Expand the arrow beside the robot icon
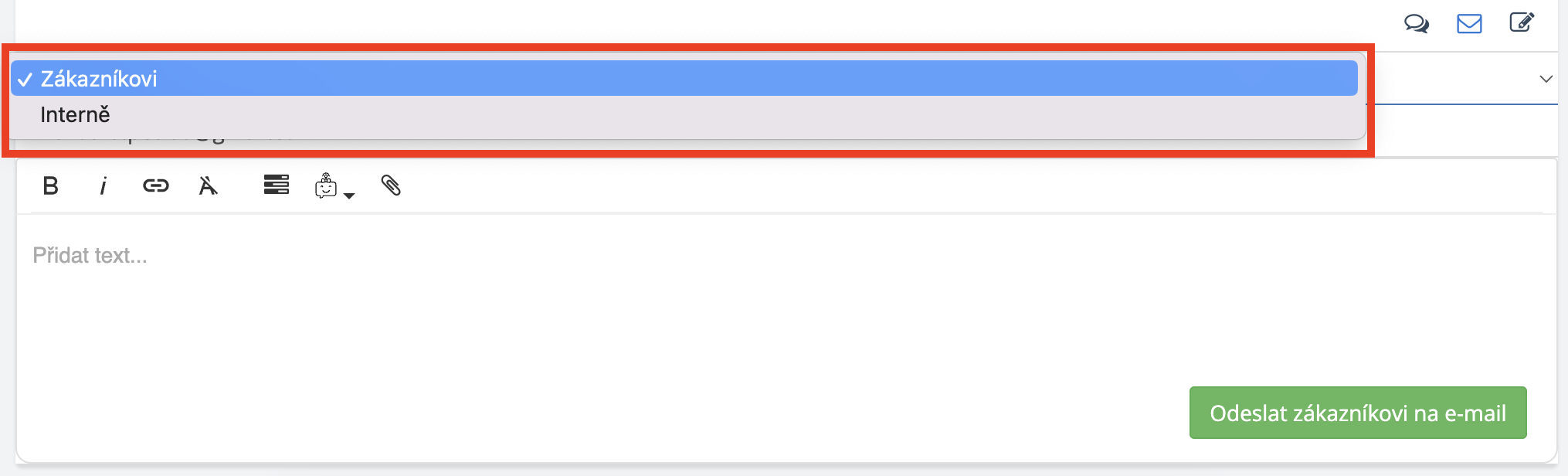Viewport: 1568px width, 476px height. (x=349, y=195)
